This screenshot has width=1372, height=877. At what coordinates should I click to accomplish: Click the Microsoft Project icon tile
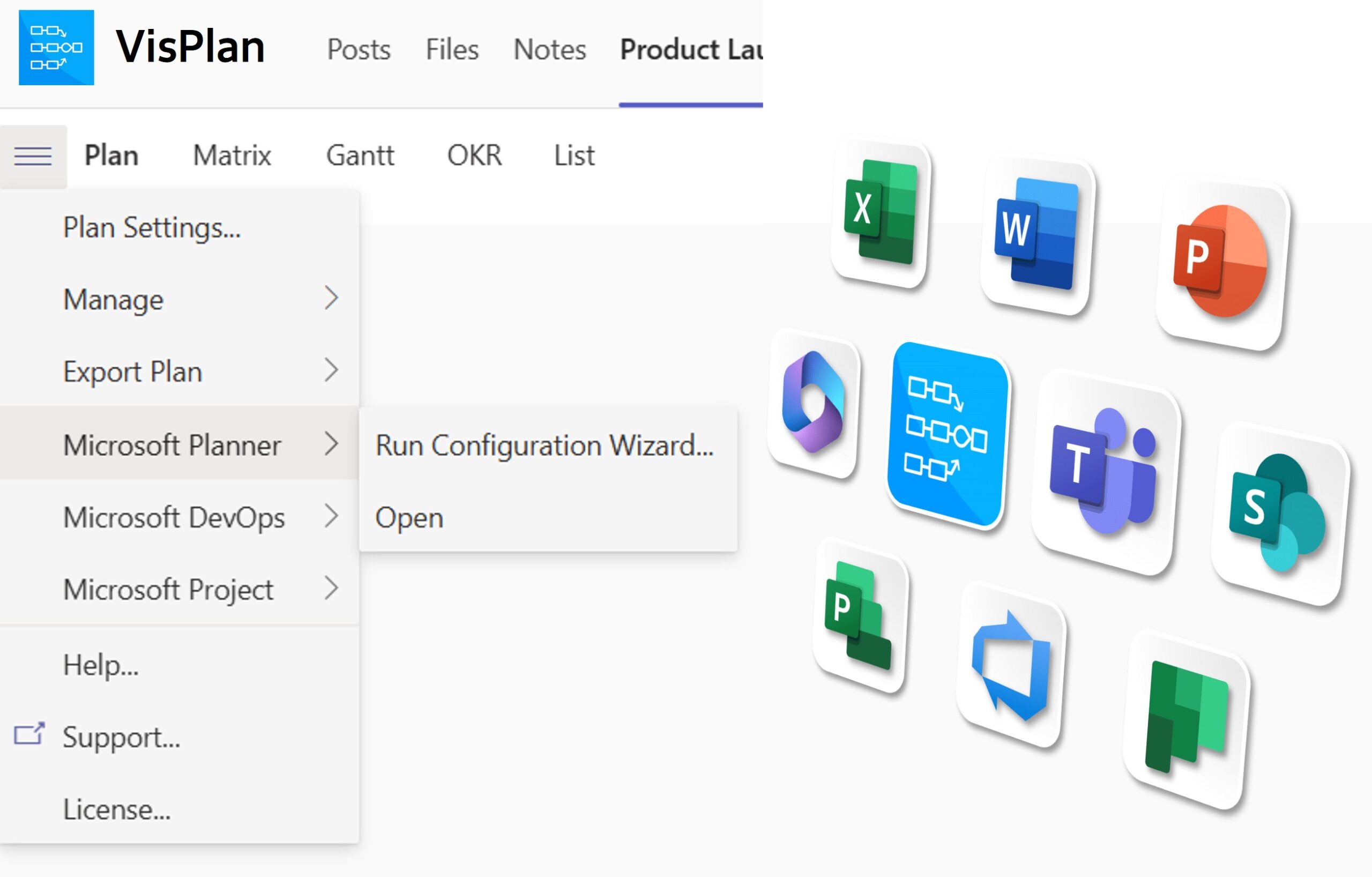tap(860, 615)
